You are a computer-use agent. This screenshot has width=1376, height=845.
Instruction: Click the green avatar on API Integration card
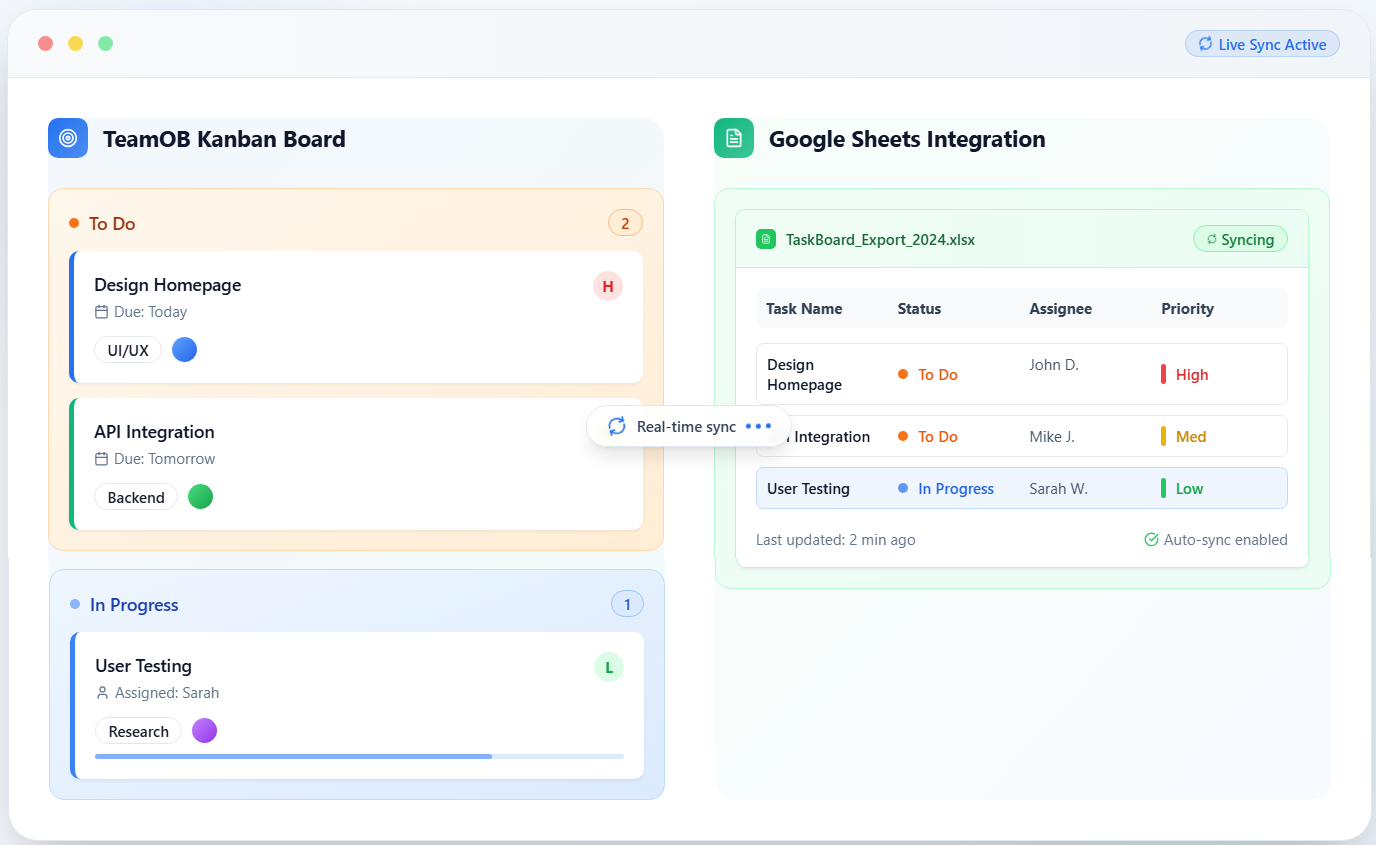point(200,496)
